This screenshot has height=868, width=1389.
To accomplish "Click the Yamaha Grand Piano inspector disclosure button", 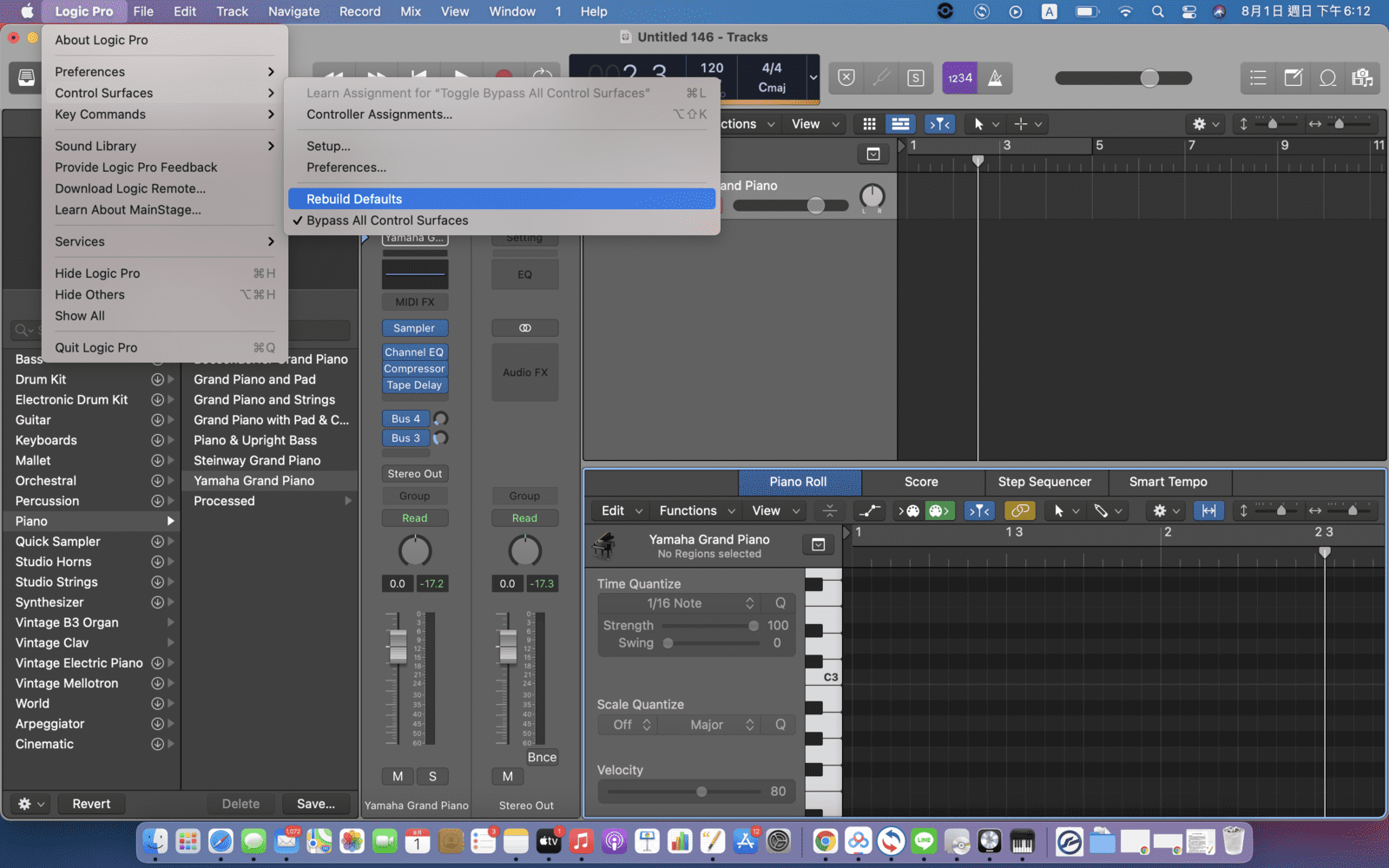I will 819,545.
